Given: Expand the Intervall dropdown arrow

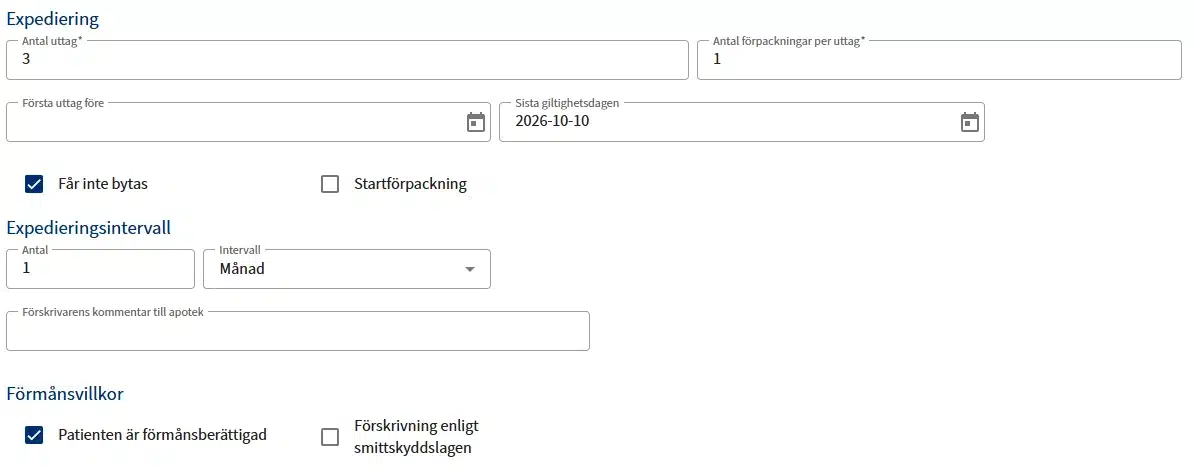Looking at the screenshot, I should (470, 270).
